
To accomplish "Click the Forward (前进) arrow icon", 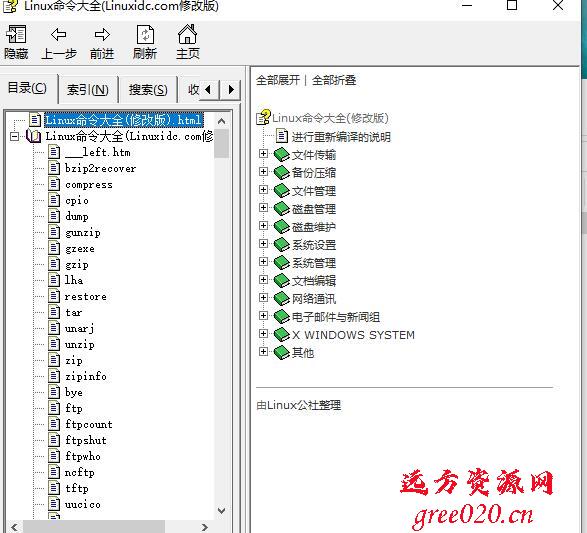I will click(102, 34).
